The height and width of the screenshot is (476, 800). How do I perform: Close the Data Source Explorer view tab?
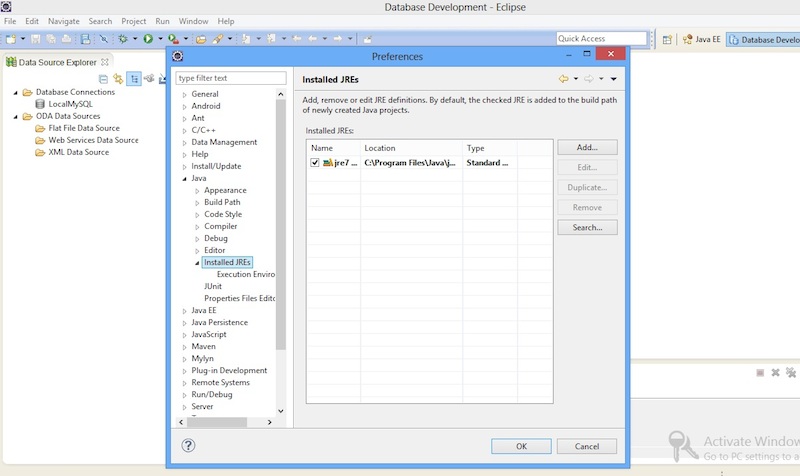pyautogui.click(x=105, y=62)
